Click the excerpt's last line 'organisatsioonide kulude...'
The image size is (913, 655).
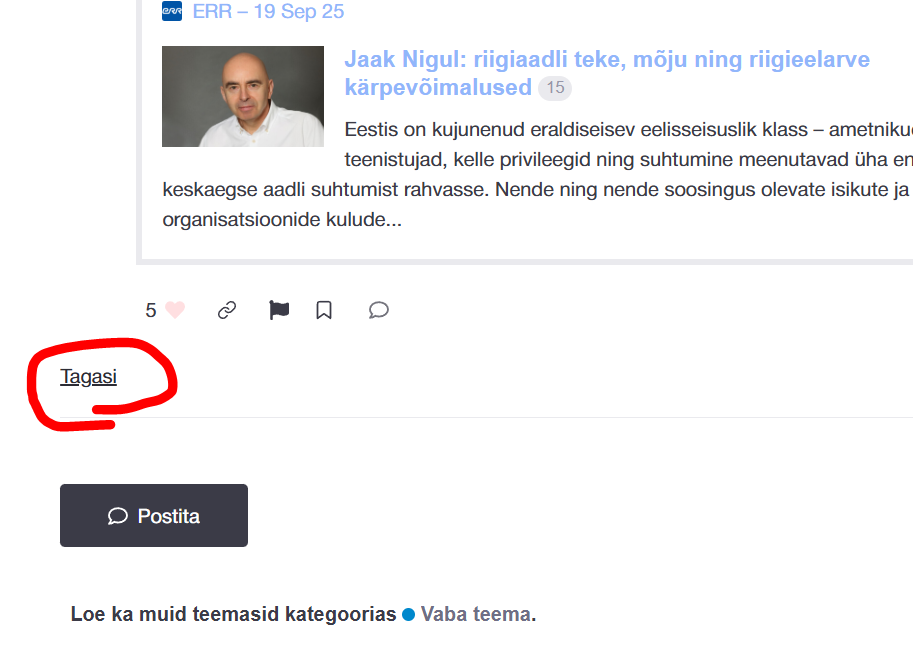pos(282,219)
